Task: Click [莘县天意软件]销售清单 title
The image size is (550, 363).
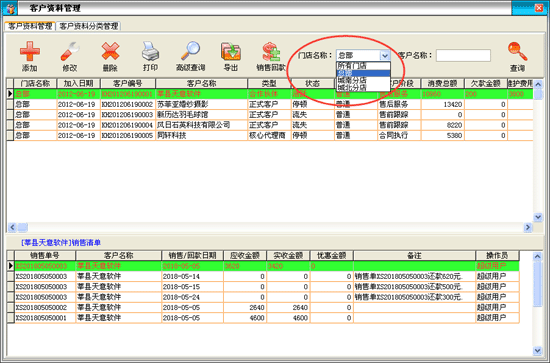Action: coord(60,243)
